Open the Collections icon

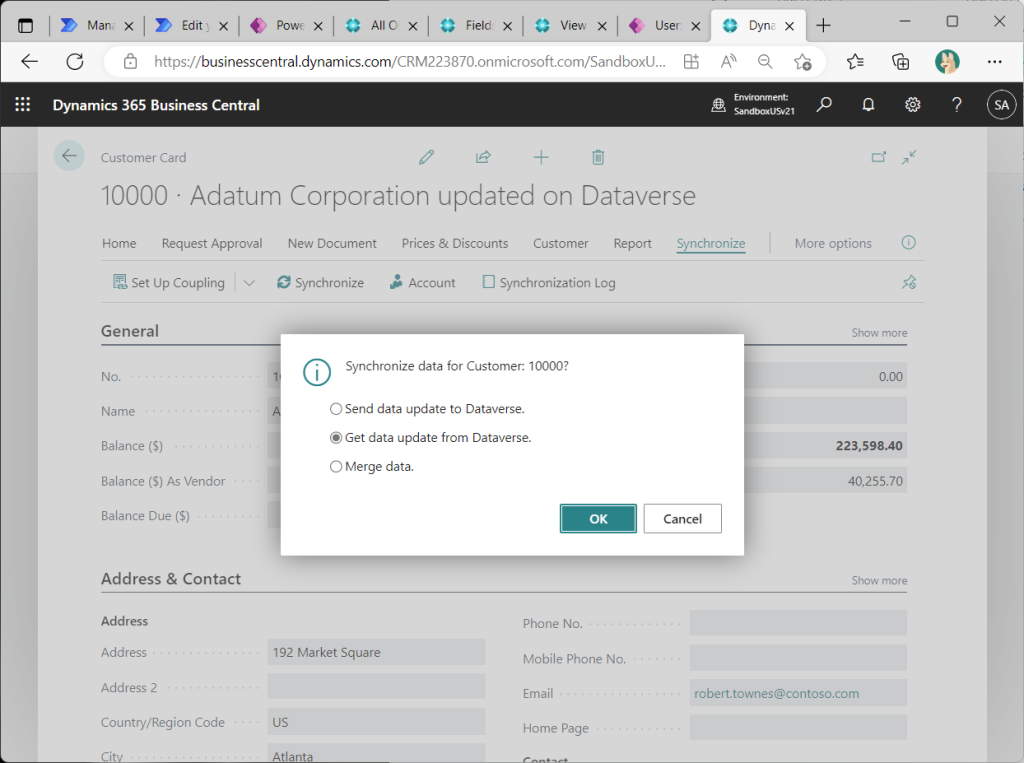901,61
